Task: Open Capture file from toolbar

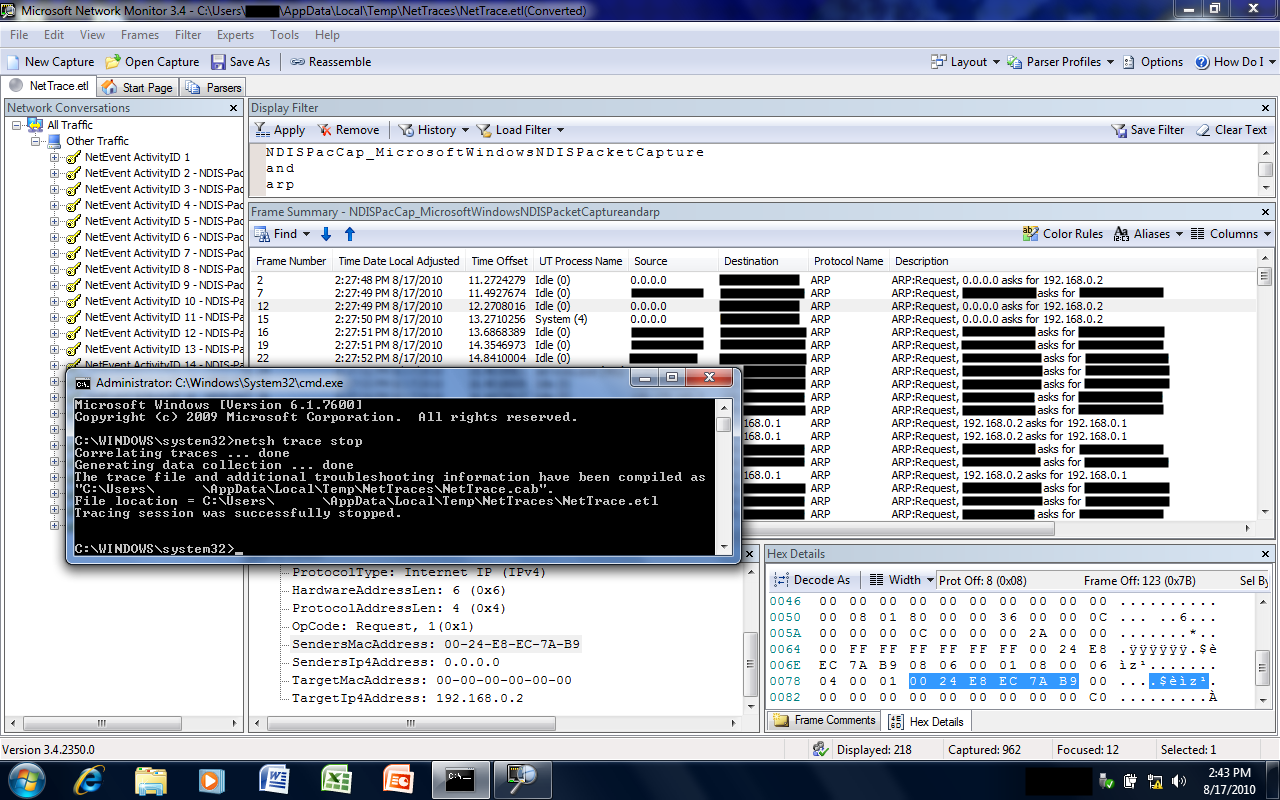Action: pyautogui.click(x=153, y=62)
